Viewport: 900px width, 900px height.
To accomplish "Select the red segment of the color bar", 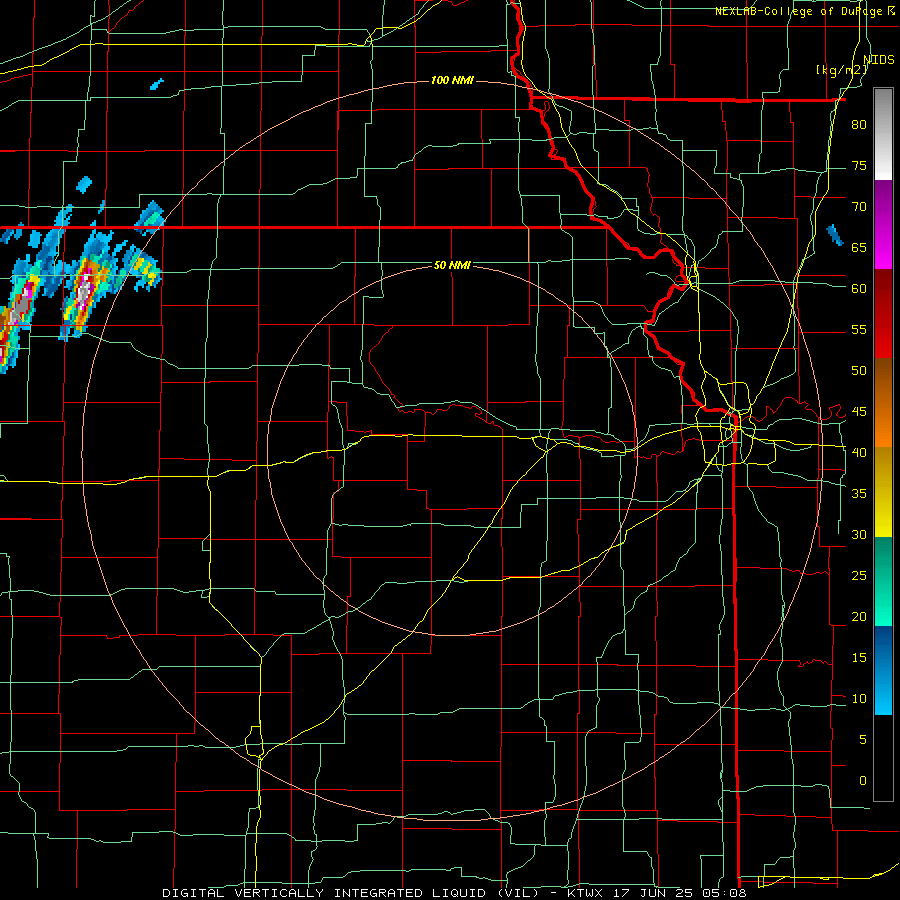I will click(883, 314).
